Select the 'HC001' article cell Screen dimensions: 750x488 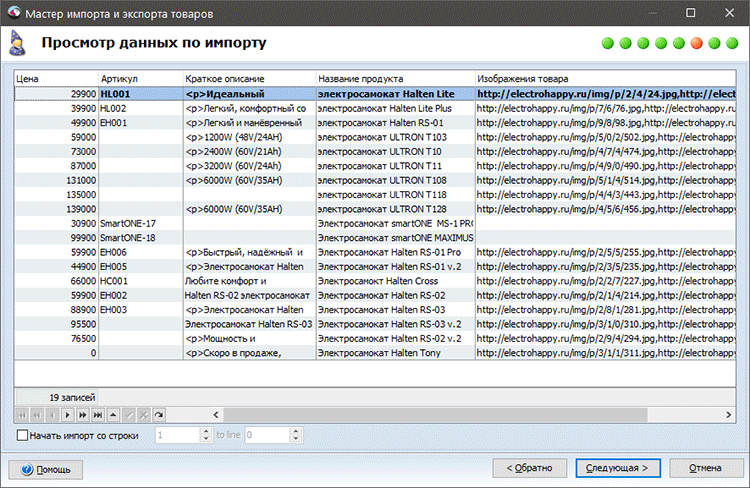[141, 281]
